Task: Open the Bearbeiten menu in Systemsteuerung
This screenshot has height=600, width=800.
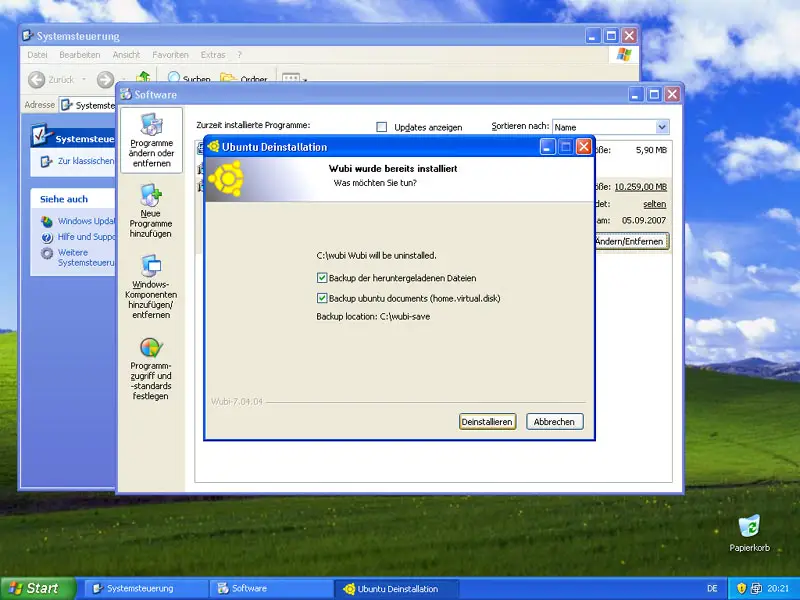Action: coord(80,55)
